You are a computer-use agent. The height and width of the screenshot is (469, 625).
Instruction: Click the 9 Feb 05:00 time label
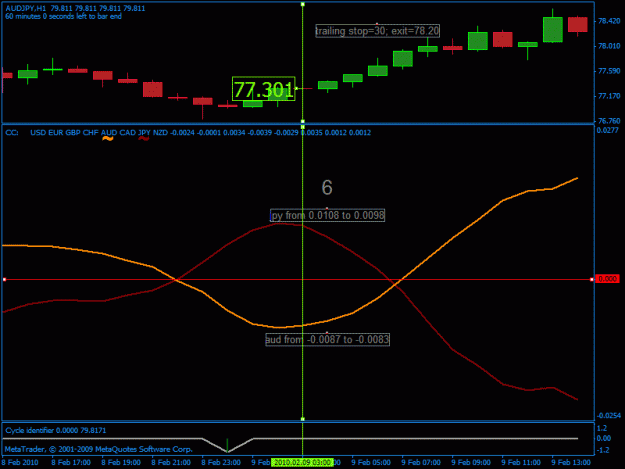[x=371, y=462]
